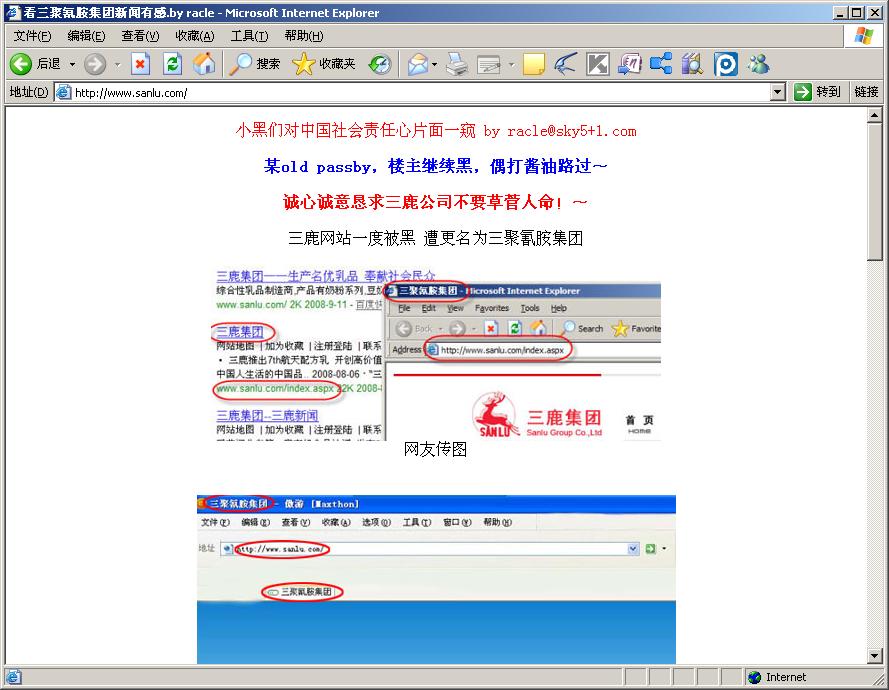Open the 查看(V) menu
Image resolution: width=889 pixels, height=690 pixels.
pyautogui.click(x=140, y=36)
